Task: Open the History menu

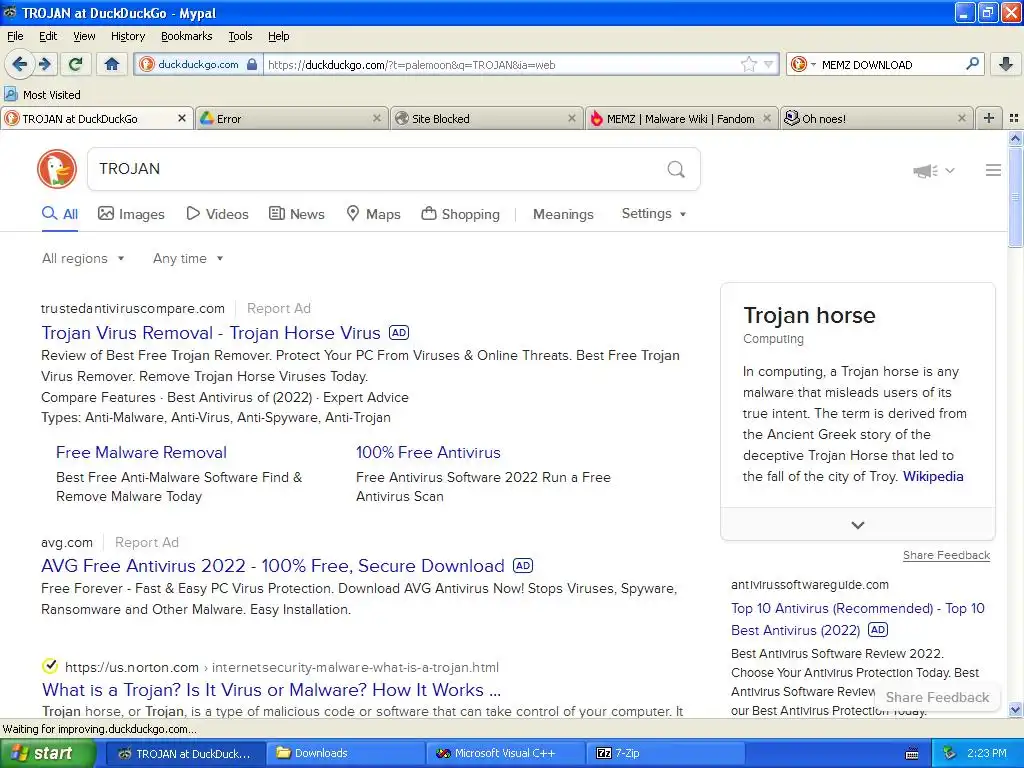Action: pyautogui.click(x=127, y=36)
